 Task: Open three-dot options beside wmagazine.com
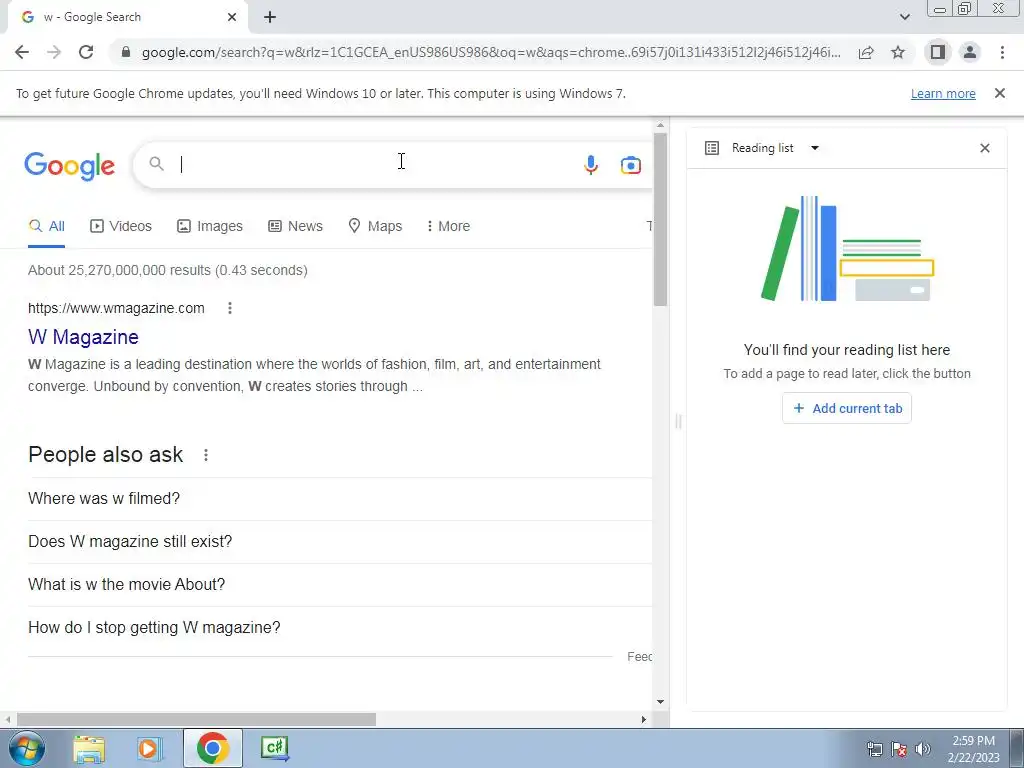(x=230, y=308)
